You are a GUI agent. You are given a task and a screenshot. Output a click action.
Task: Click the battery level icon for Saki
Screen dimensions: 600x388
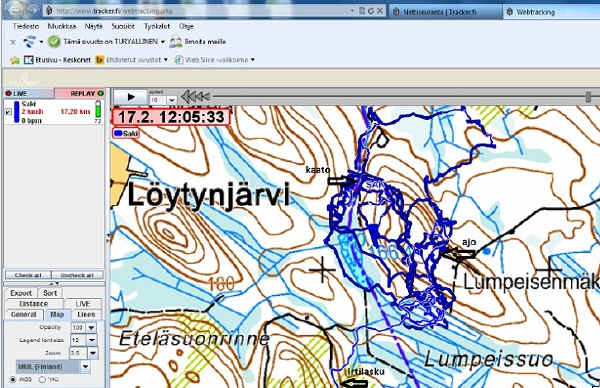pyautogui.click(x=98, y=109)
